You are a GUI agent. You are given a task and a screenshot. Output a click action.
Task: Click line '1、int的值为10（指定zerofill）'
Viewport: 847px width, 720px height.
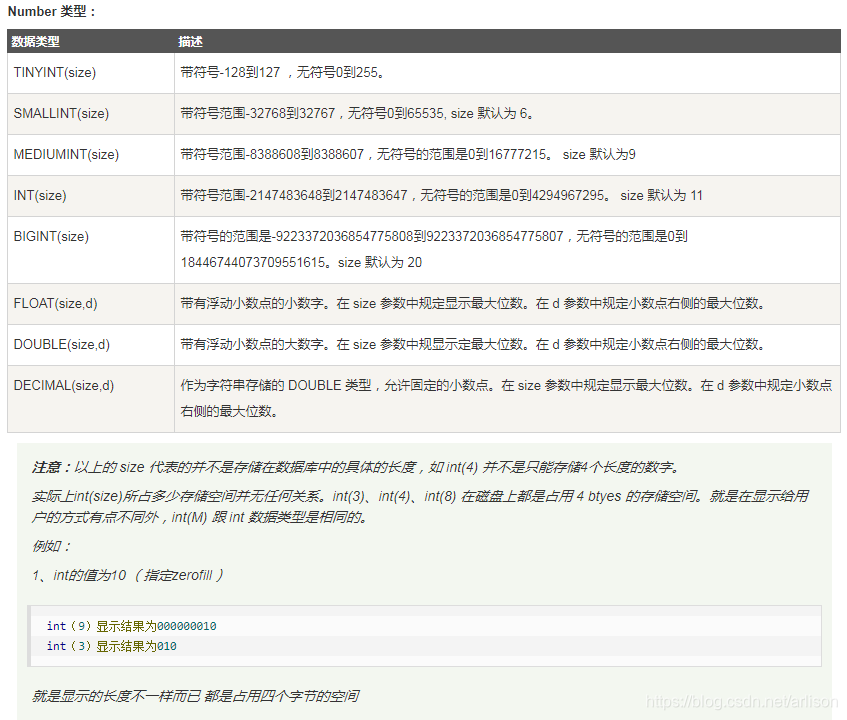(x=127, y=575)
